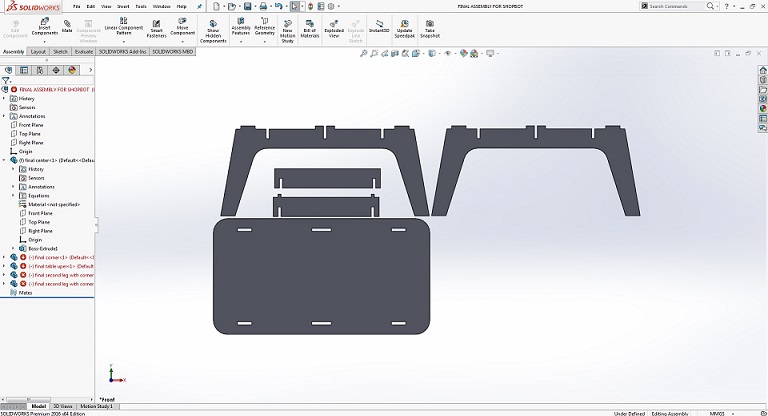Open the View Settings monitor icon

point(490,53)
